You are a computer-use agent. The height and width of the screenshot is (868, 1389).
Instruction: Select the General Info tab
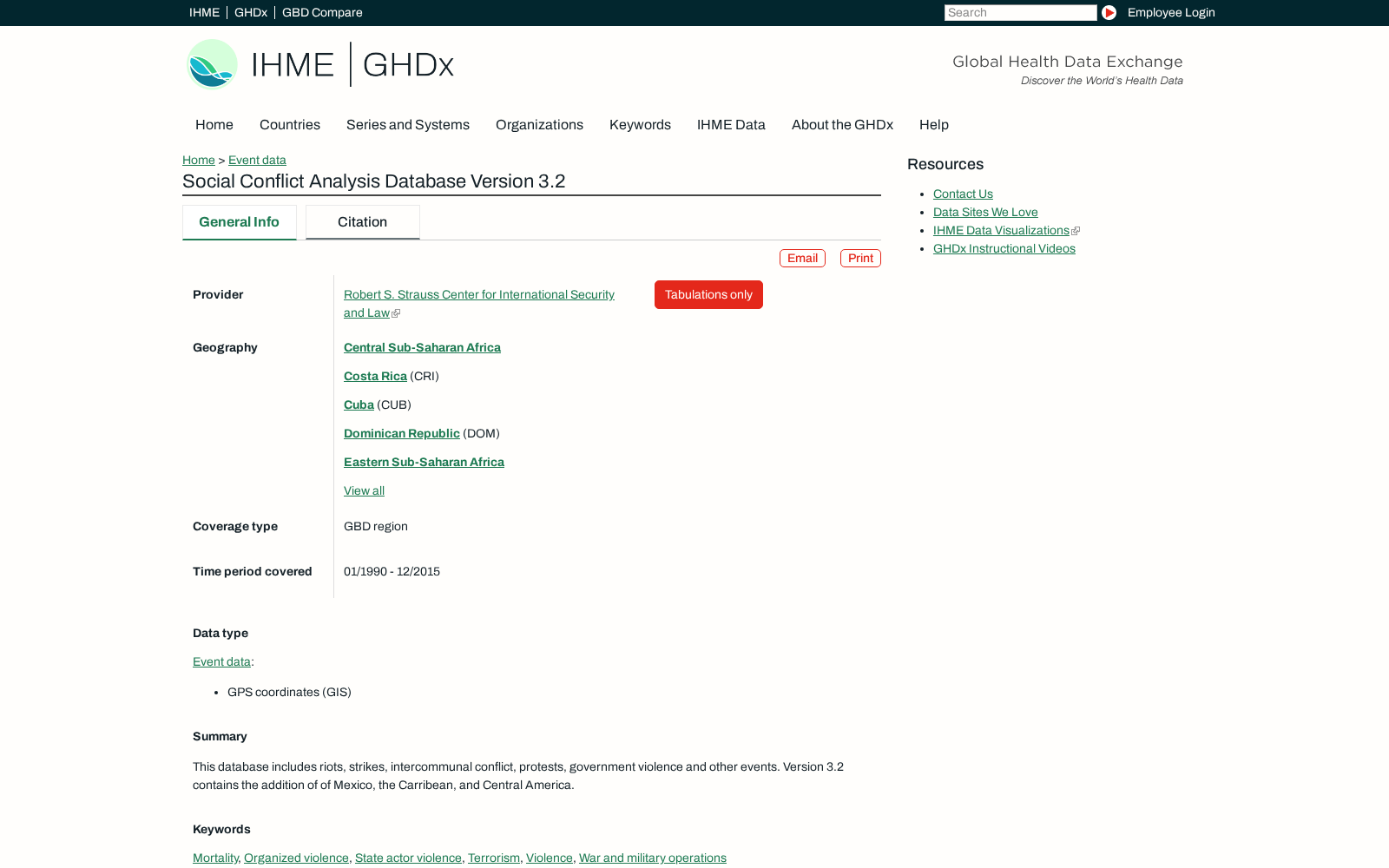pyautogui.click(x=240, y=222)
